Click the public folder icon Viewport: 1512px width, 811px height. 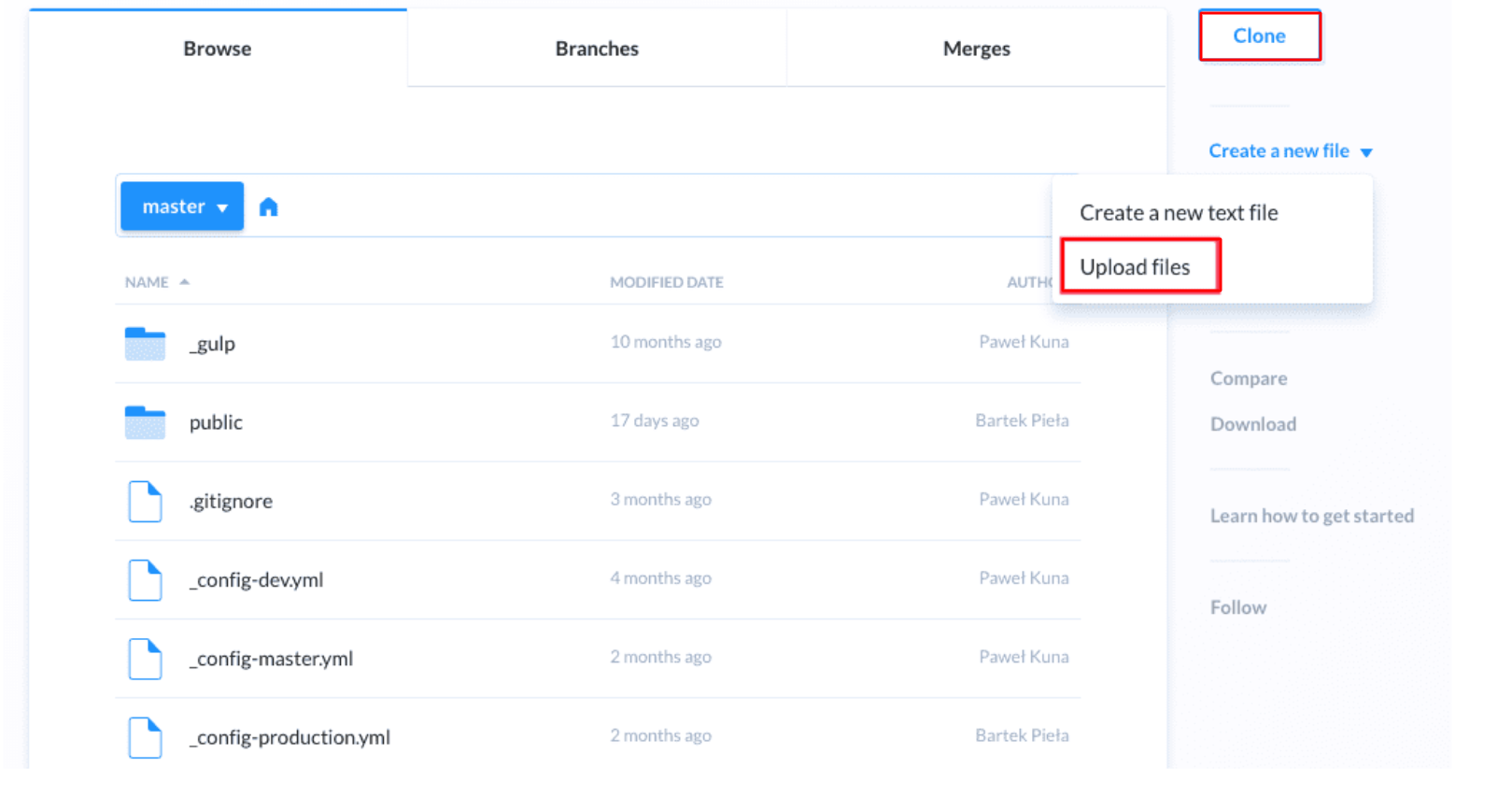coord(145,421)
